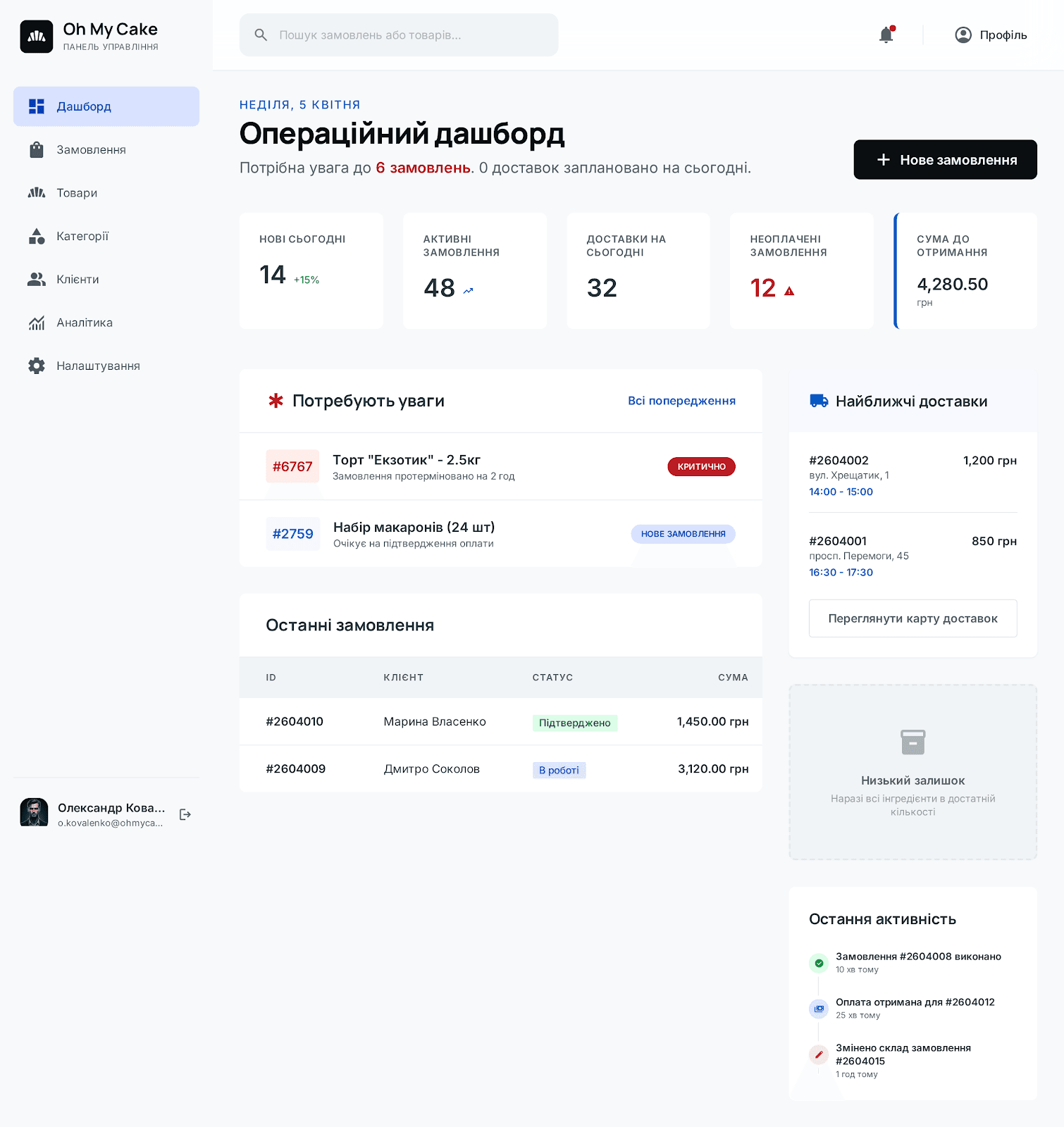Select alert order #6767 badge

tap(292, 466)
